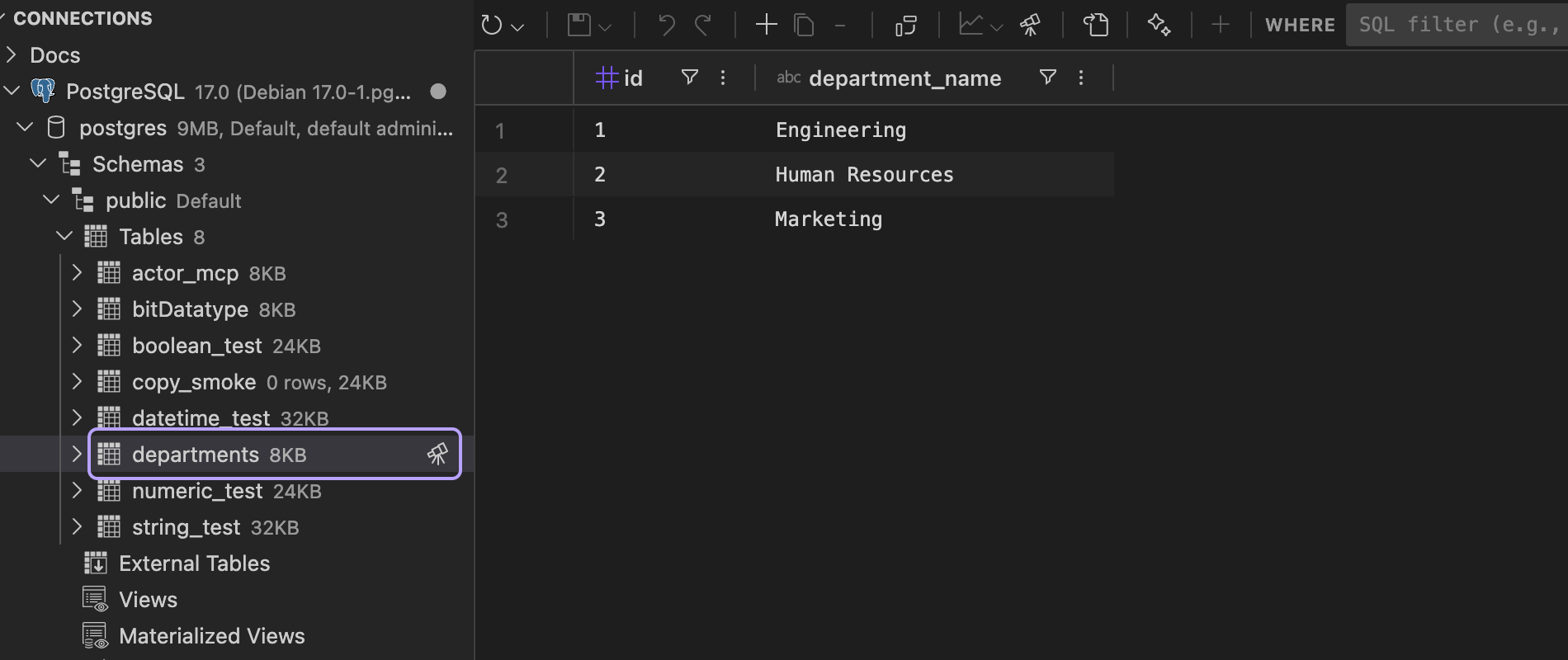
Task: Collapse the public schema node
Action: (51, 200)
